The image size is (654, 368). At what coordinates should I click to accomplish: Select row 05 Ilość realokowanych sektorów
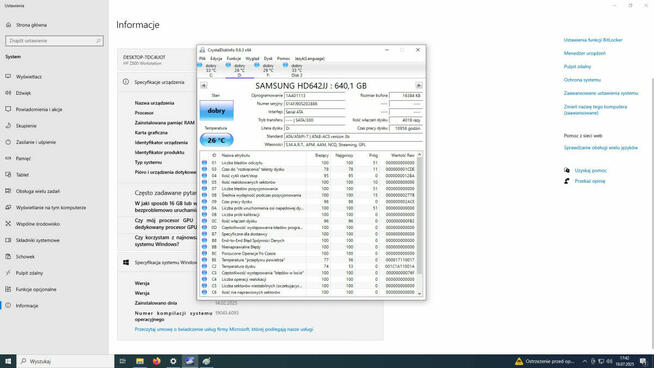click(309, 182)
